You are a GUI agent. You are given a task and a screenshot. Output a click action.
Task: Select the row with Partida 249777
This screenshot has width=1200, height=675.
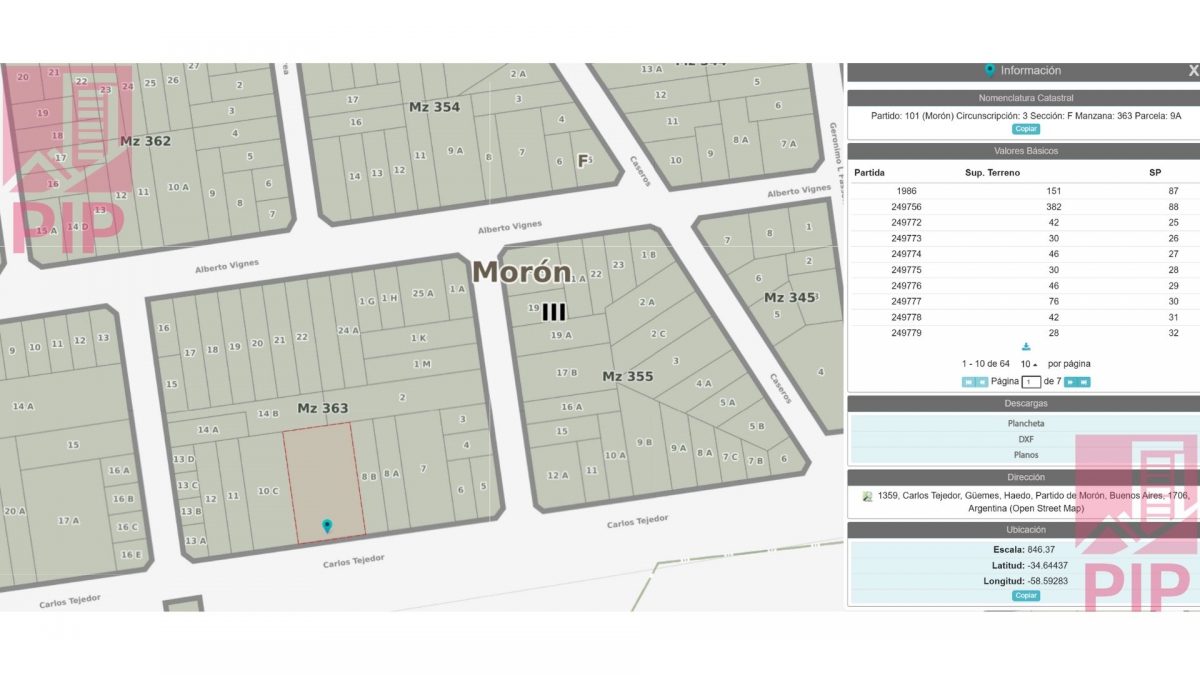click(1024, 301)
